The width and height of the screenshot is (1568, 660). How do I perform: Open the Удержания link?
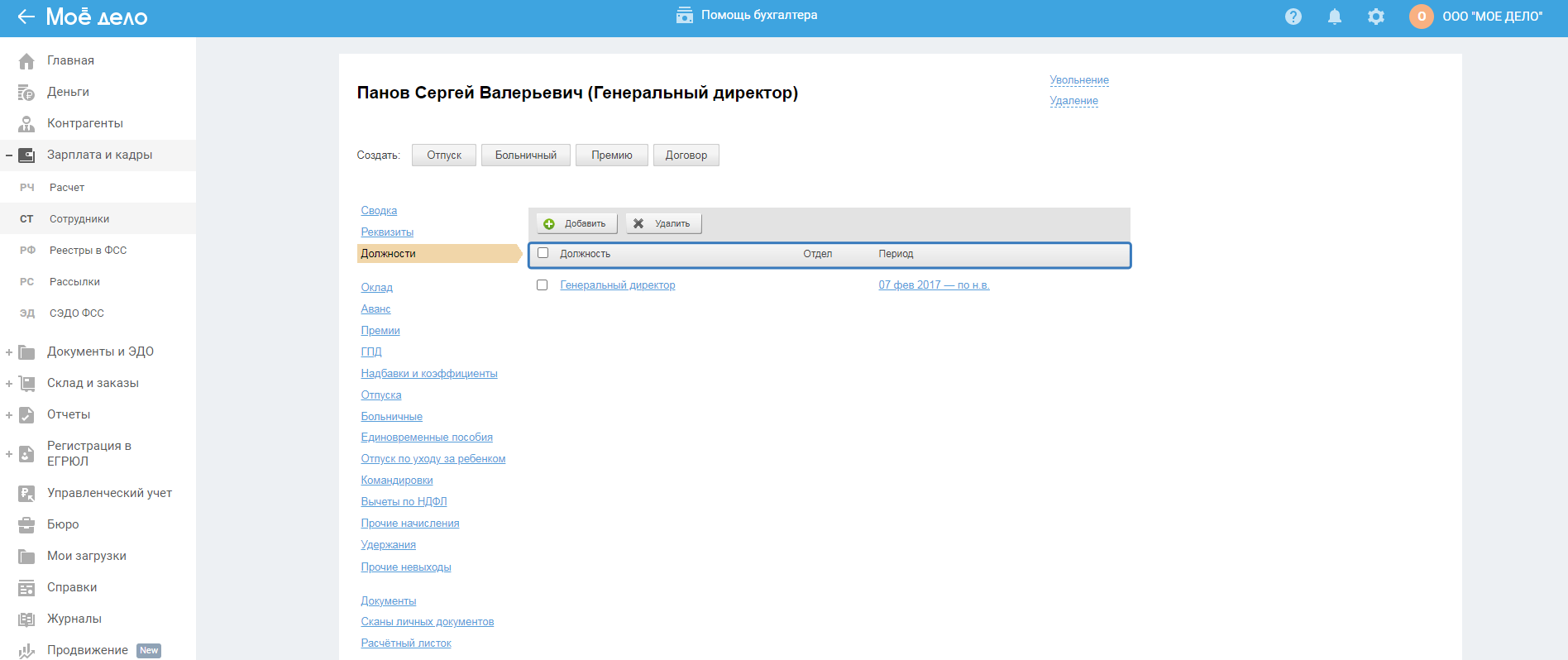click(389, 545)
